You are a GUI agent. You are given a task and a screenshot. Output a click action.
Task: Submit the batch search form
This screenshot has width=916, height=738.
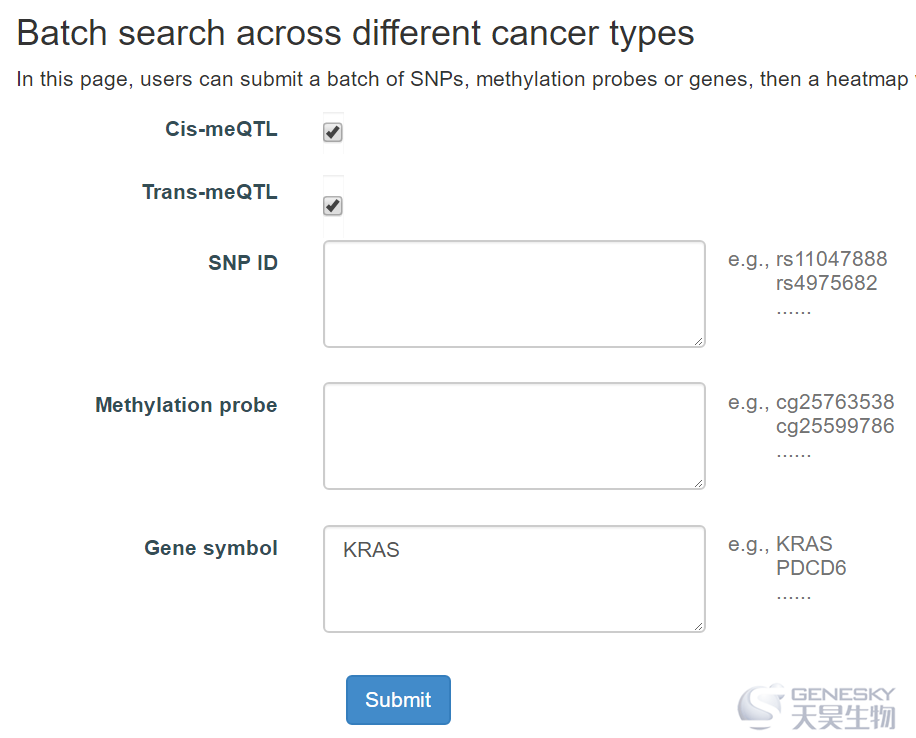click(x=398, y=700)
